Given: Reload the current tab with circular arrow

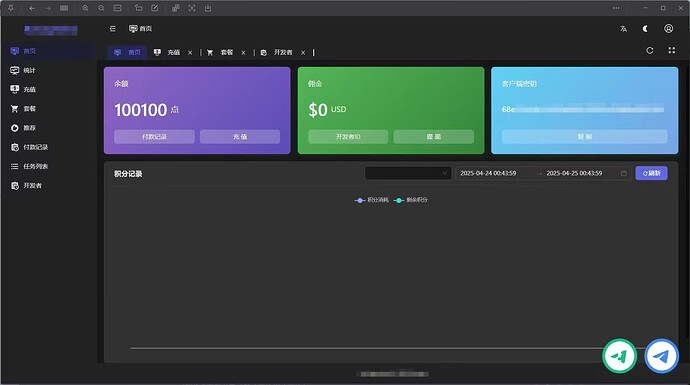Looking at the screenshot, I should [650, 51].
